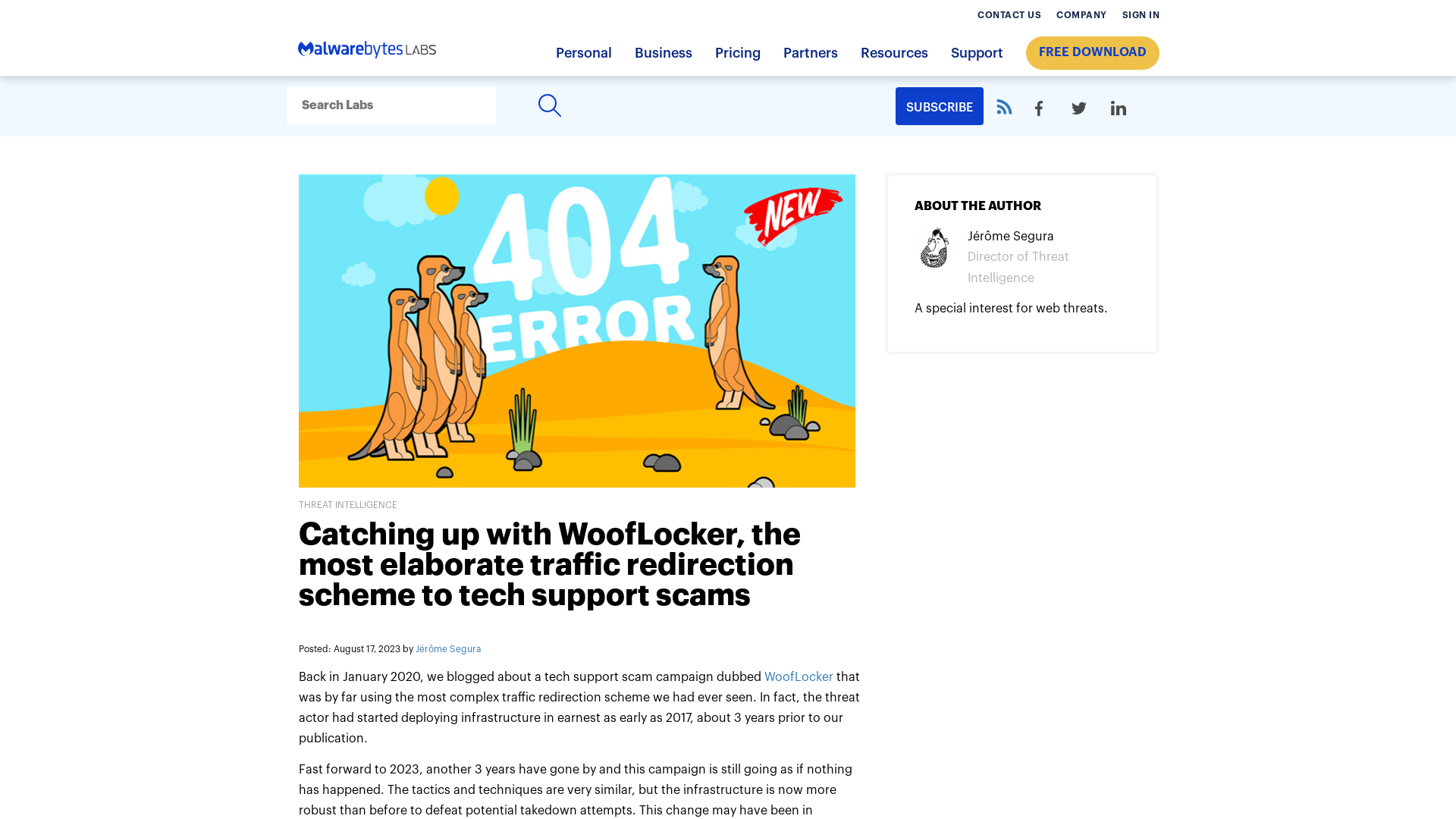Open the Business navigation menu item
The image size is (1456, 819).
(663, 53)
